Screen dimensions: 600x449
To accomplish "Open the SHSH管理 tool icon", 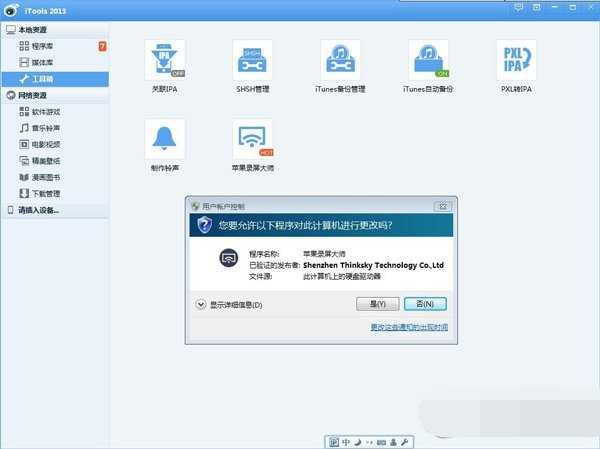I will tap(253, 60).
